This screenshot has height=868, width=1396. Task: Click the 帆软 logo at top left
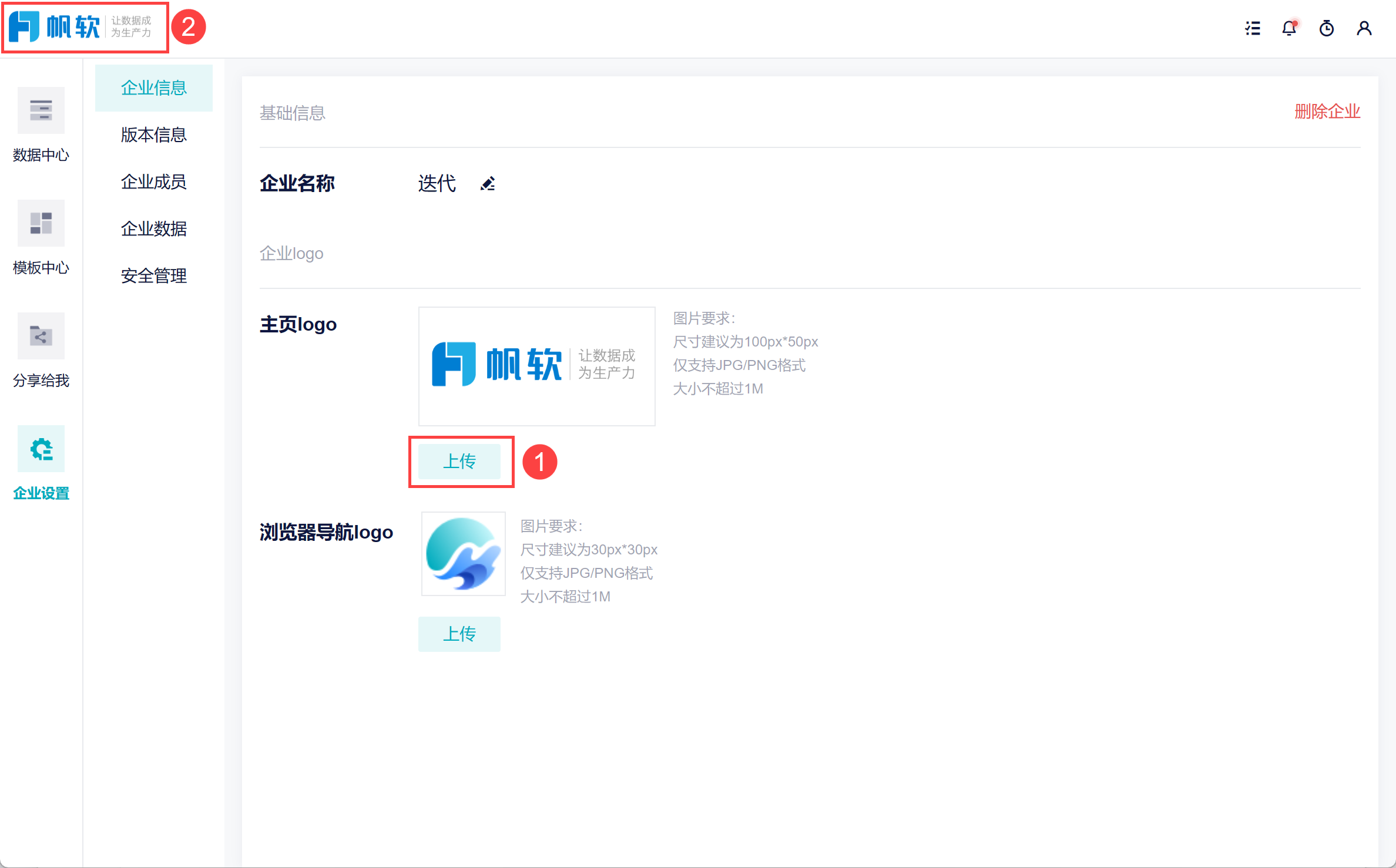tap(81, 27)
